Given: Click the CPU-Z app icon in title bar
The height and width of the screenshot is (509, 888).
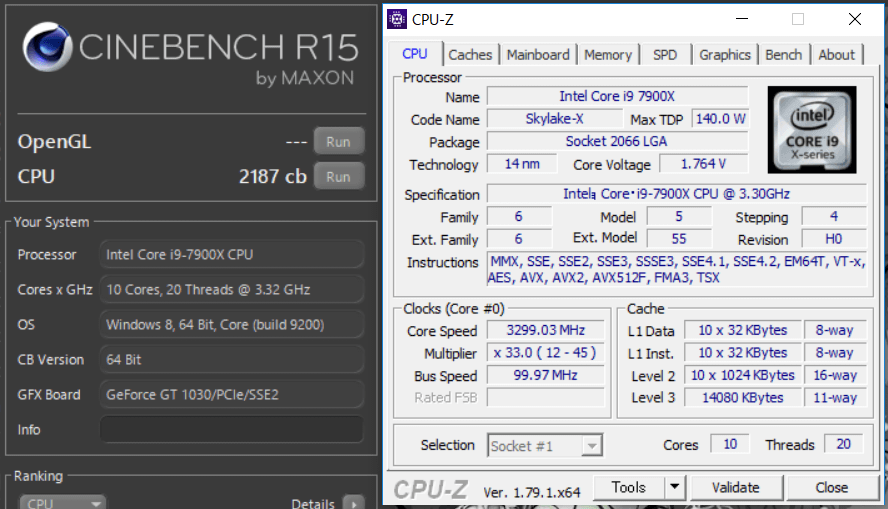Looking at the screenshot, I should click(396, 19).
